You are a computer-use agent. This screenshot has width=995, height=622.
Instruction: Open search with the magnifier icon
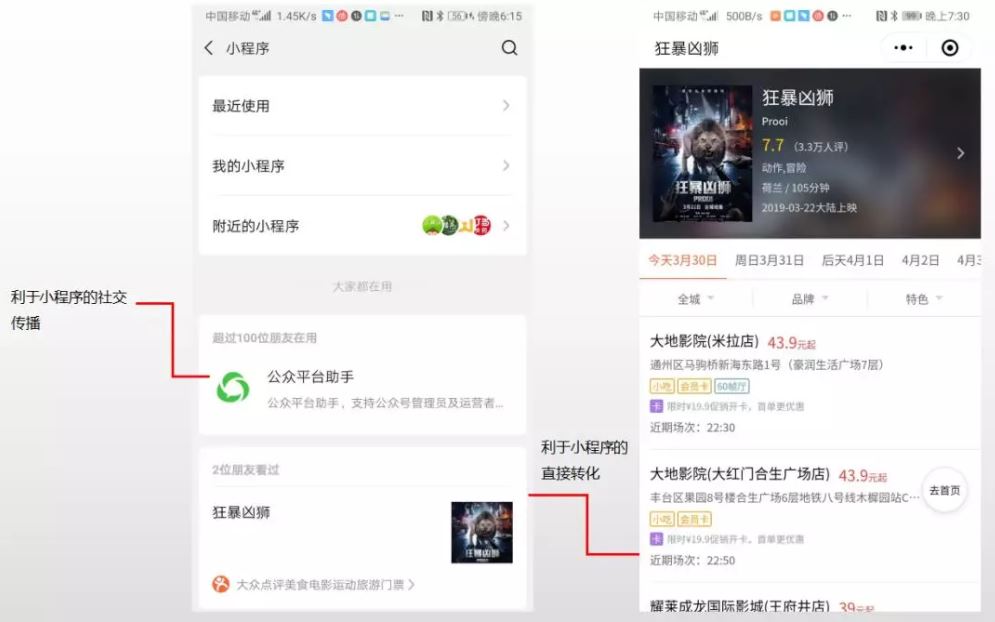click(509, 48)
